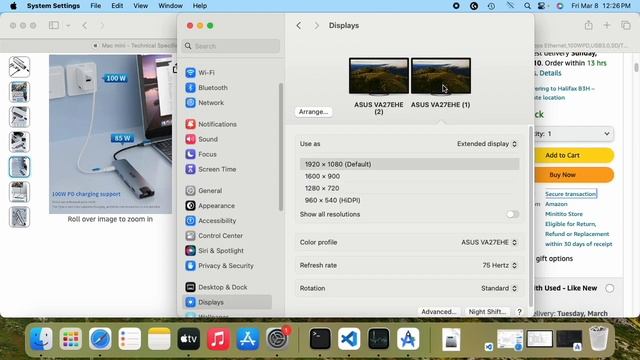Click Safari share icon in toolbar
Image resolution: width=640 pixels, height=360 pixels.
[588, 25]
